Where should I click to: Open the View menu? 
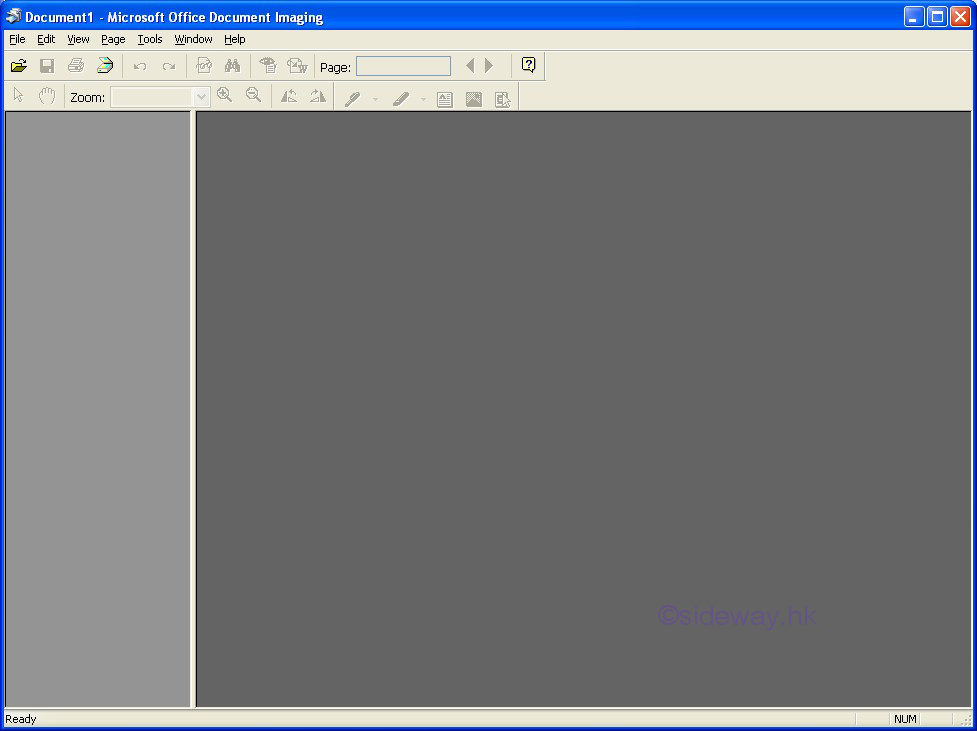tap(78, 39)
